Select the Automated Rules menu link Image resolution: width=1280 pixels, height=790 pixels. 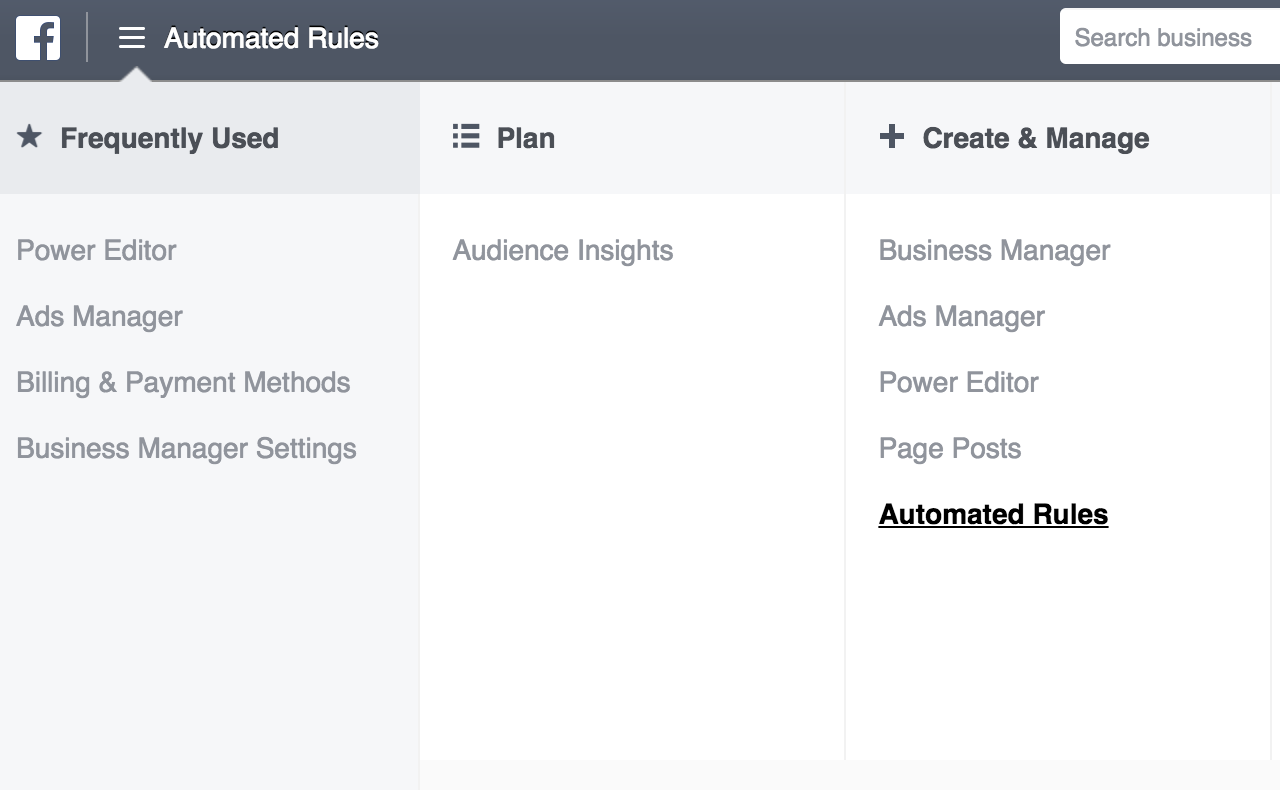pyautogui.click(x=993, y=514)
